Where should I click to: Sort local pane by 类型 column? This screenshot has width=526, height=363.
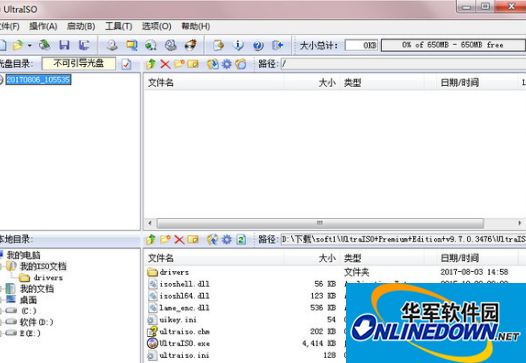382,258
